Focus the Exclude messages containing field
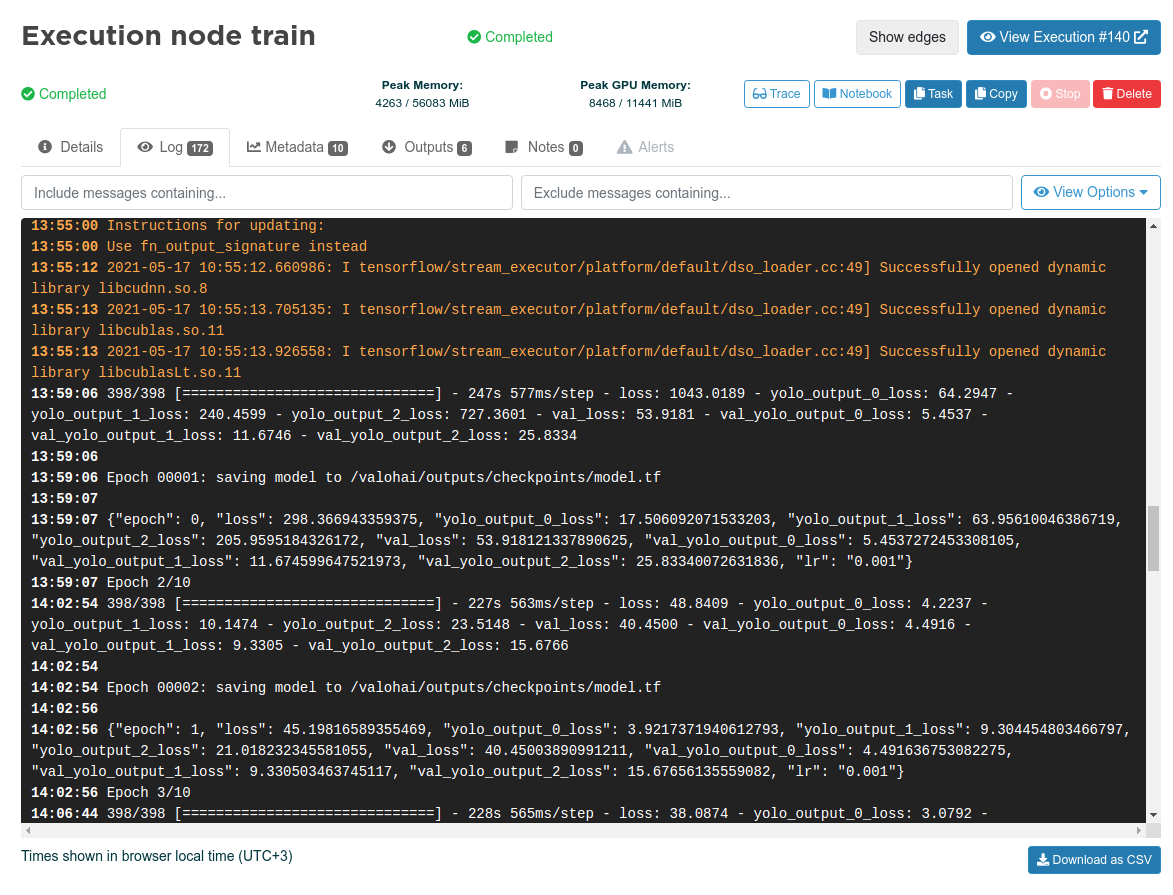Image resolution: width=1173 pixels, height=895 pixels. pos(766,192)
